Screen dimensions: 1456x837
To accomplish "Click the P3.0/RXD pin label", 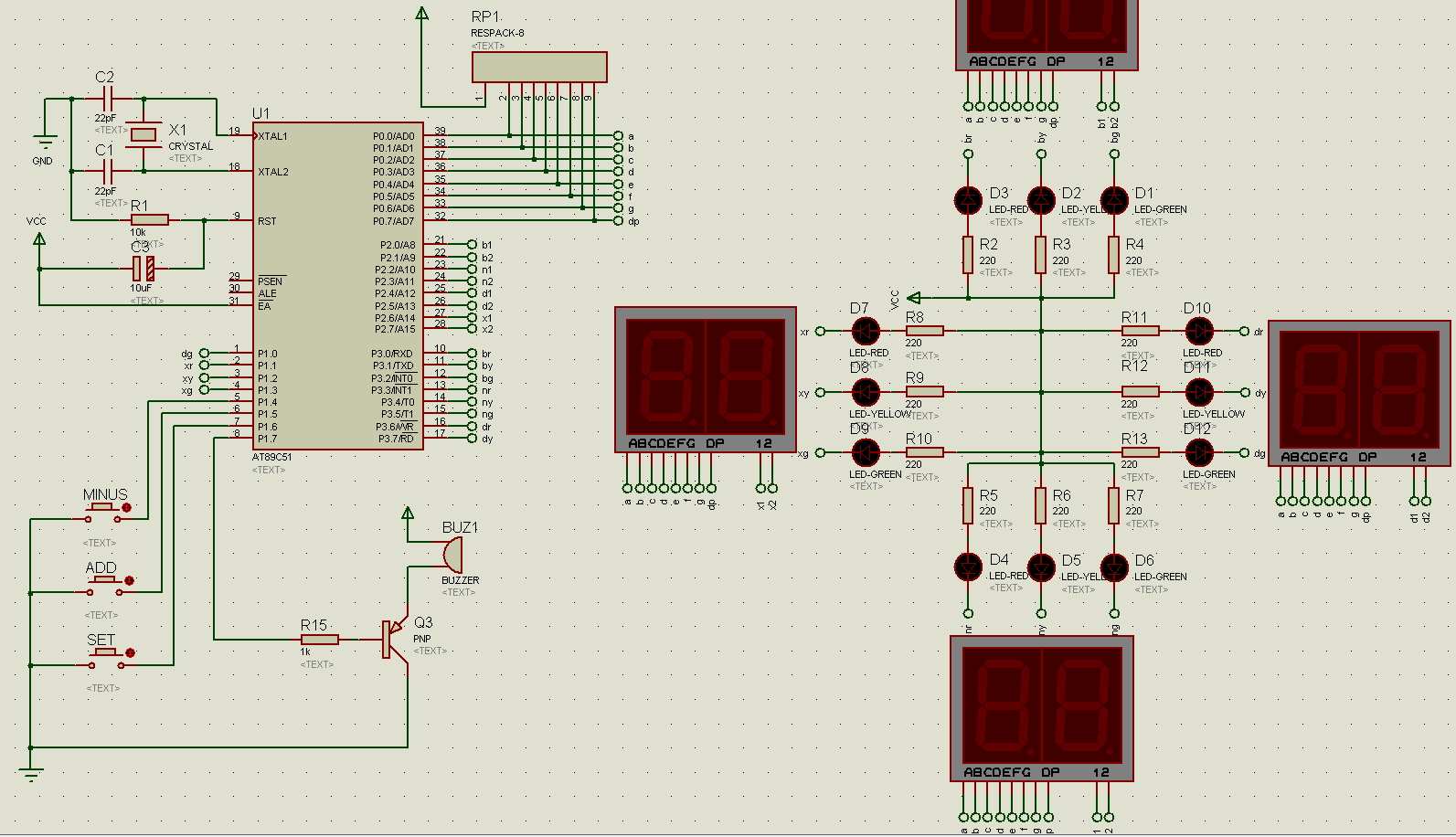I will [392, 354].
